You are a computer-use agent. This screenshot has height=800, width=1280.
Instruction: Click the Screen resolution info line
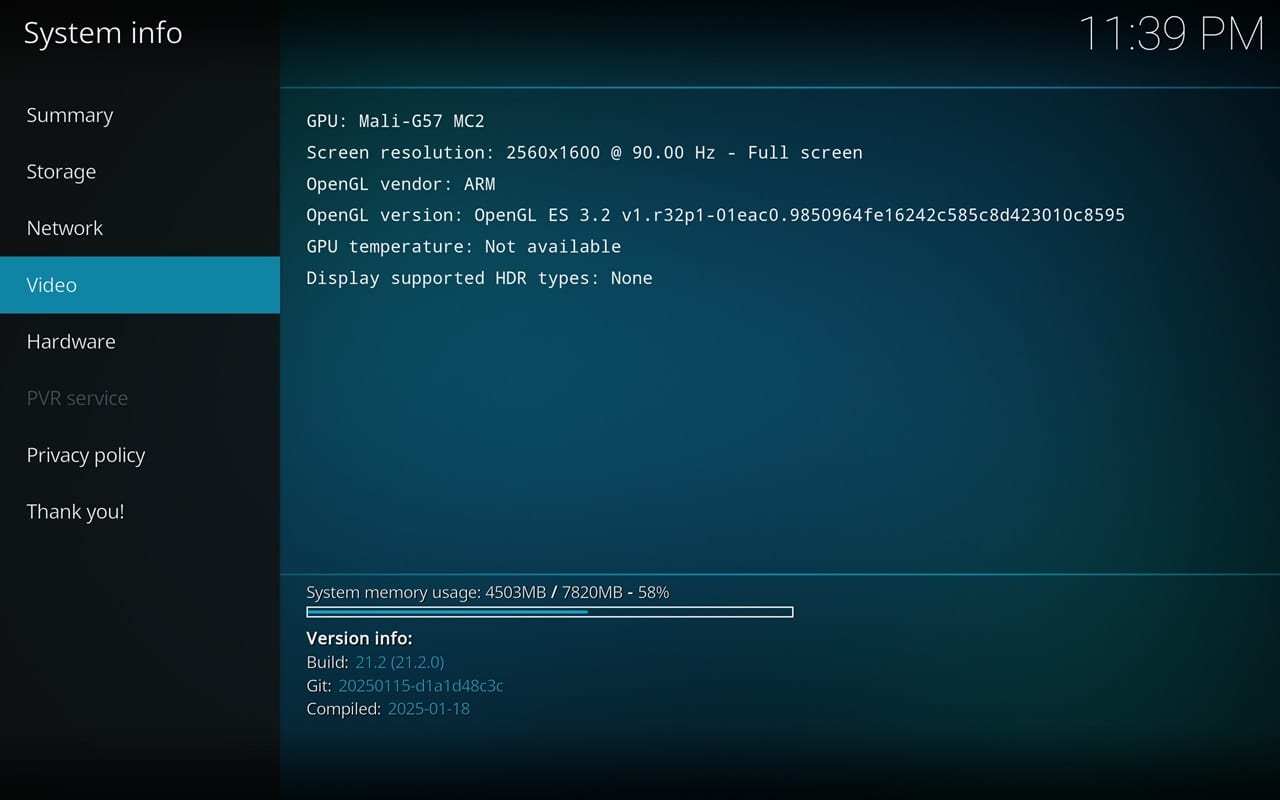[x=584, y=153]
